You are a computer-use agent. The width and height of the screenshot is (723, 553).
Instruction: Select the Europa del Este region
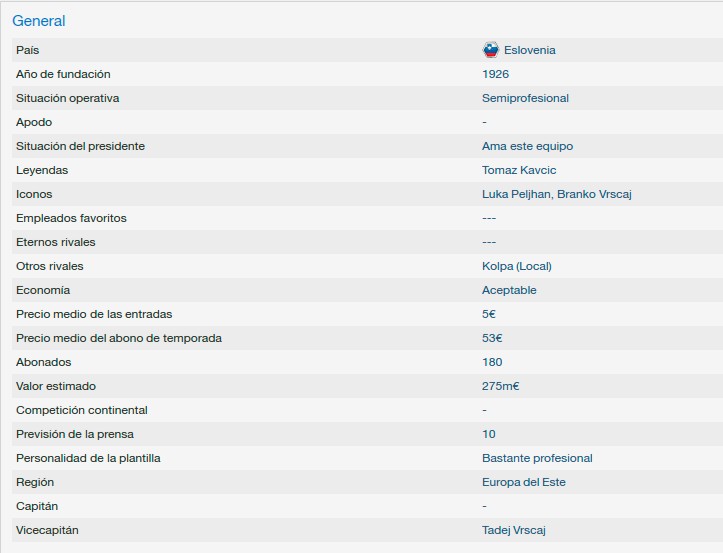click(523, 482)
